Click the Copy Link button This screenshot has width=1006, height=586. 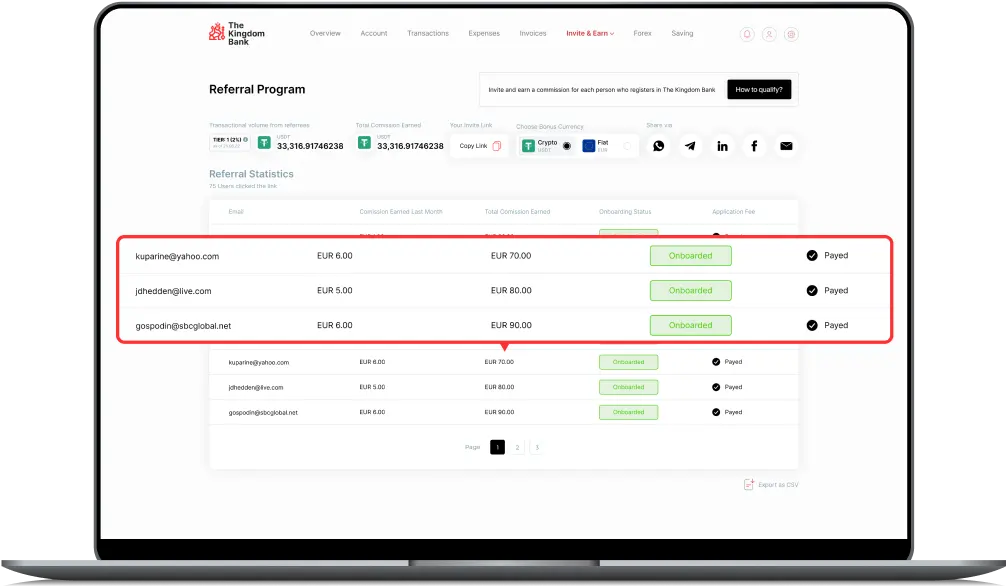click(x=480, y=146)
